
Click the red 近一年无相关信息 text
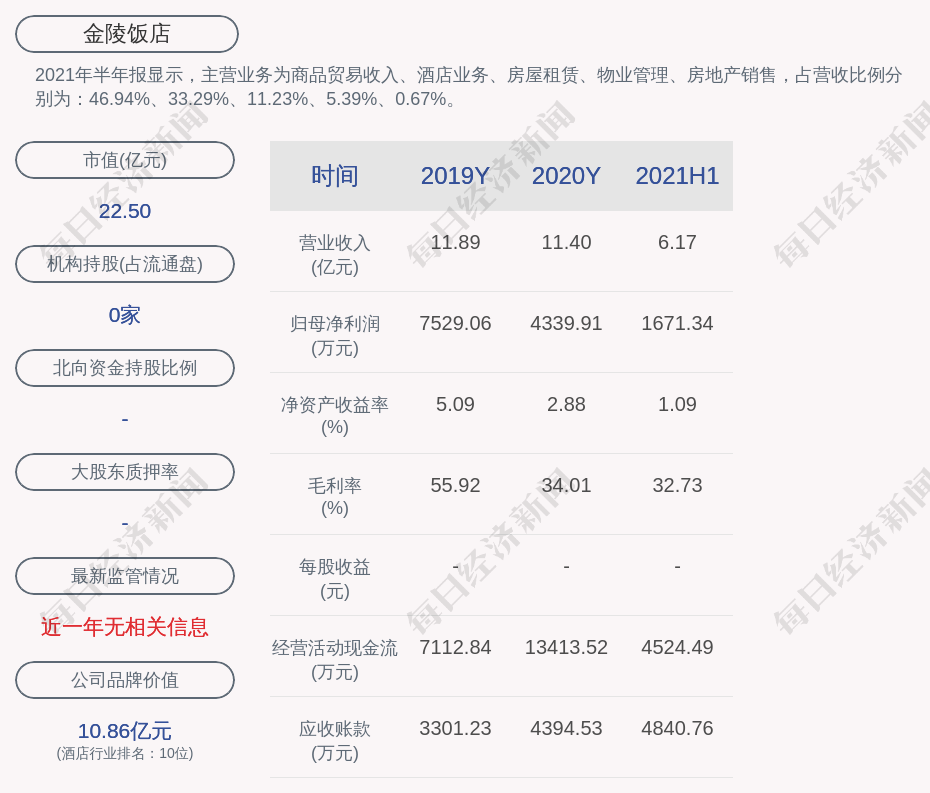[x=125, y=627]
